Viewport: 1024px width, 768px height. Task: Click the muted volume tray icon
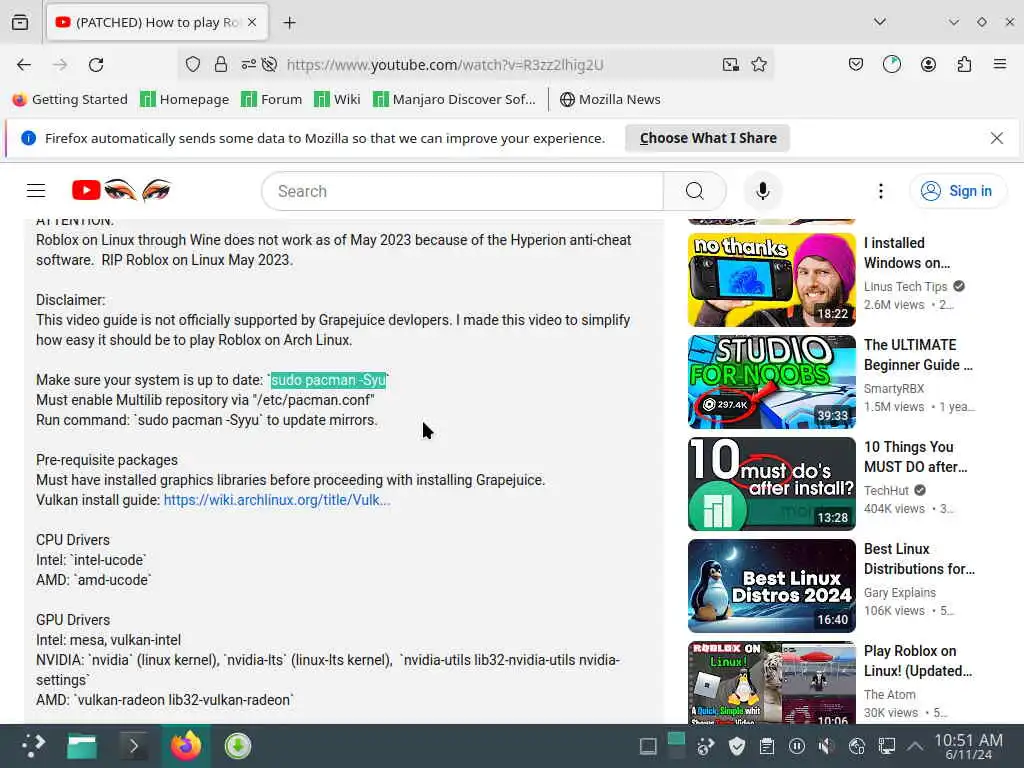(x=826, y=746)
